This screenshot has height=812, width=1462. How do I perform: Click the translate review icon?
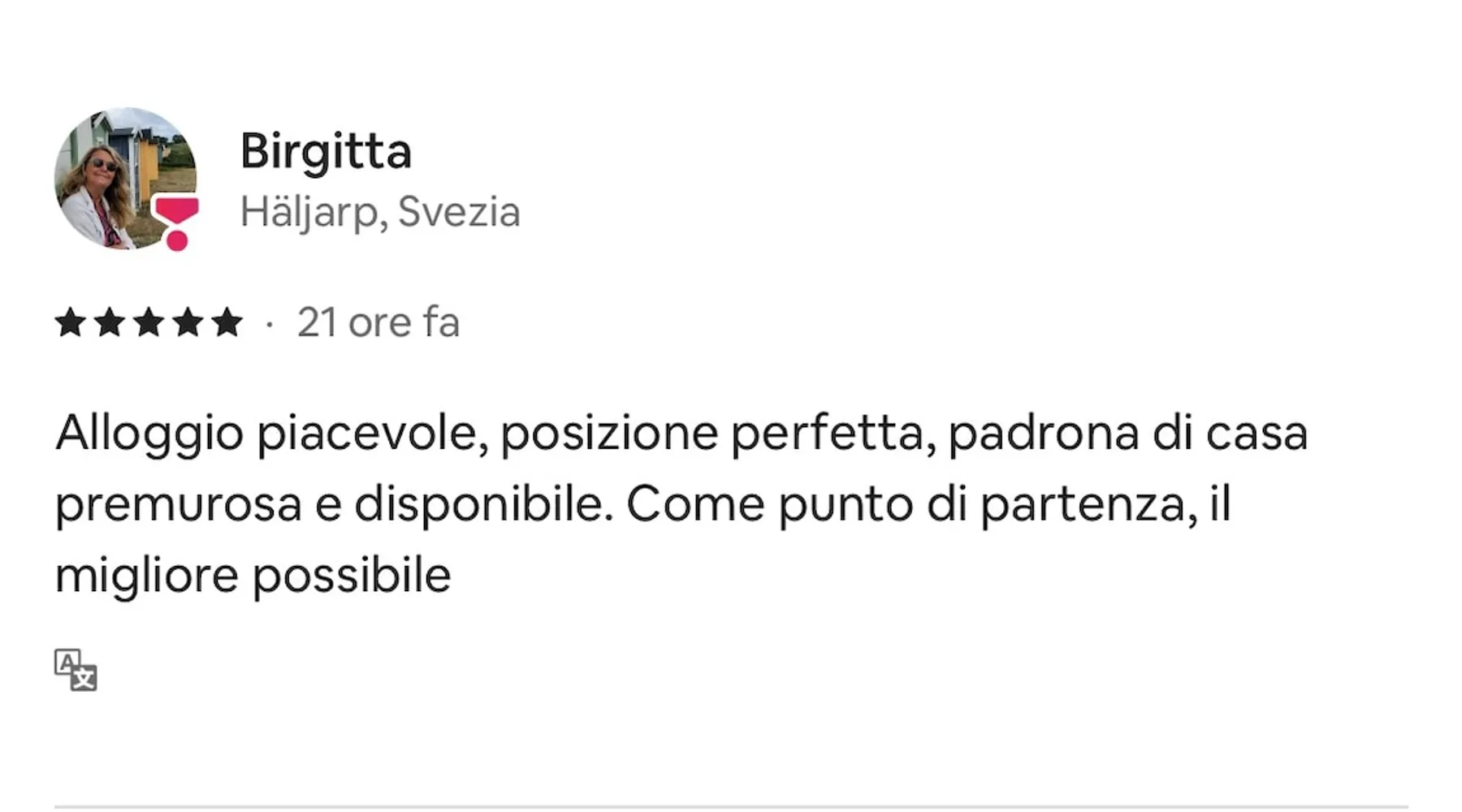[76, 670]
